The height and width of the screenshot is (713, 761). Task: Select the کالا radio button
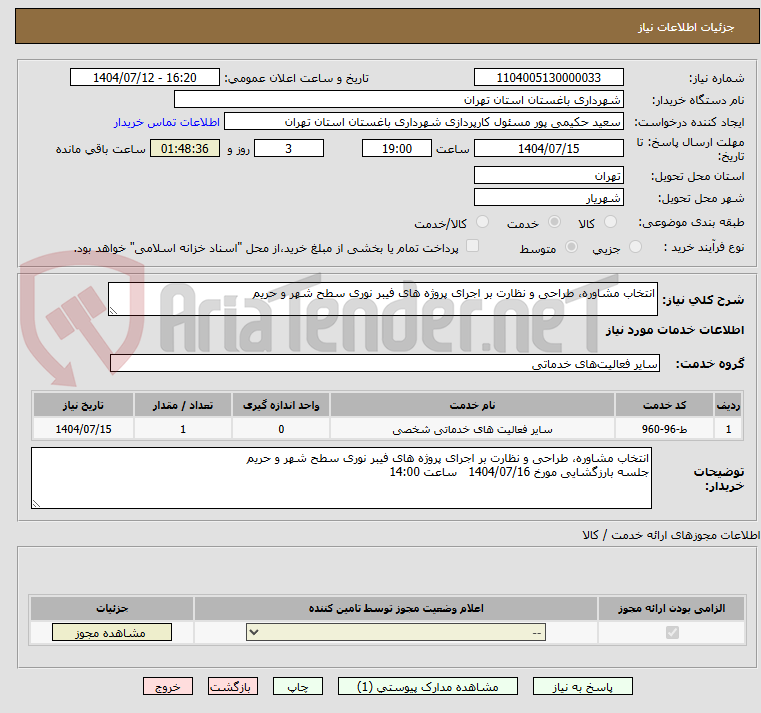[610, 222]
